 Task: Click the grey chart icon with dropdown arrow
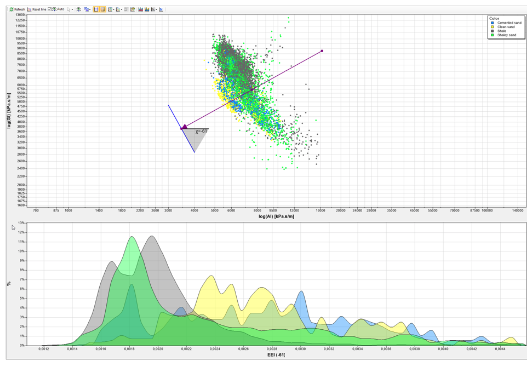[153, 9]
